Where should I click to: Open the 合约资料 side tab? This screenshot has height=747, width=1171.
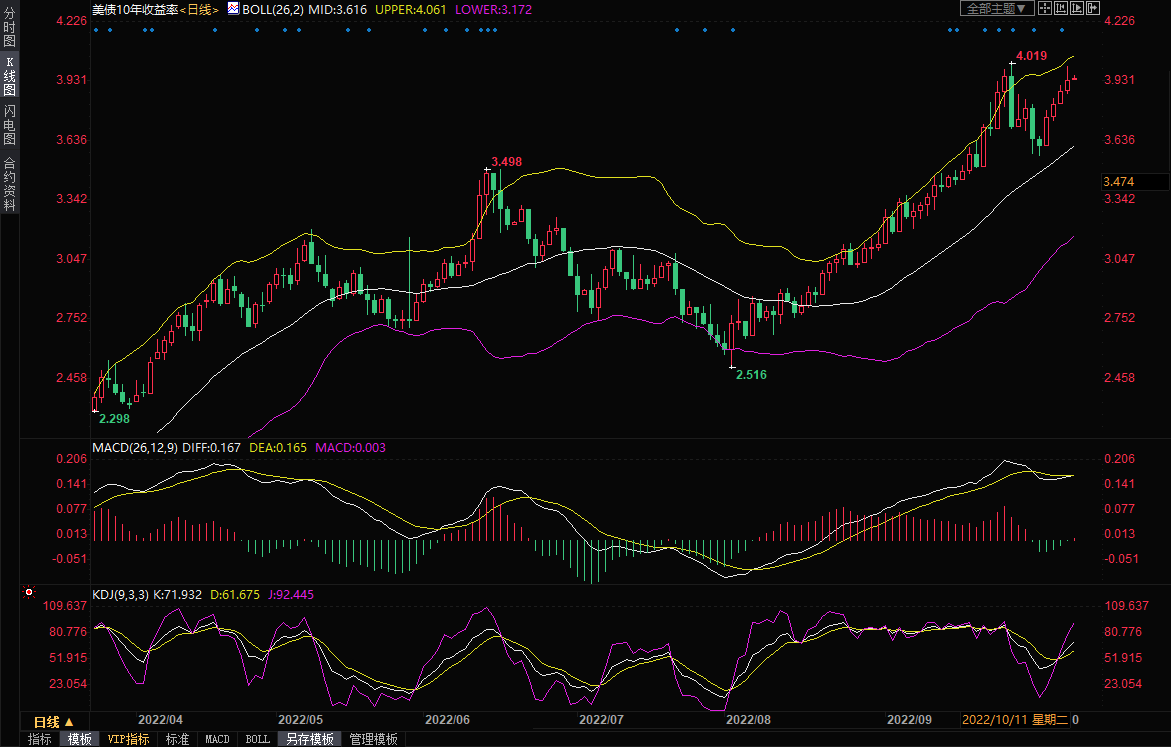click(x=9, y=183)
